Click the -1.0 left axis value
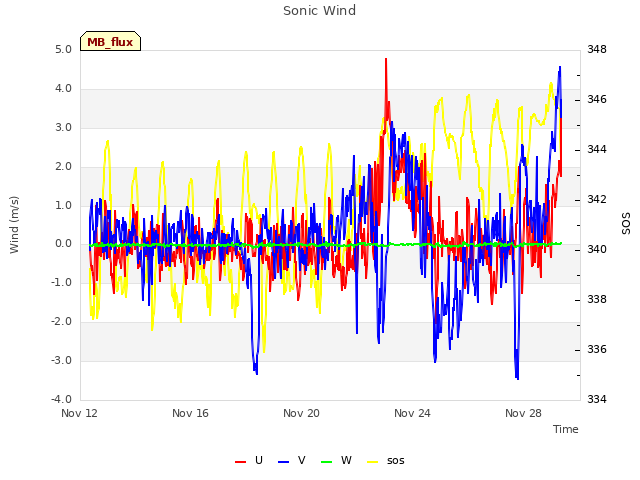 61,282
